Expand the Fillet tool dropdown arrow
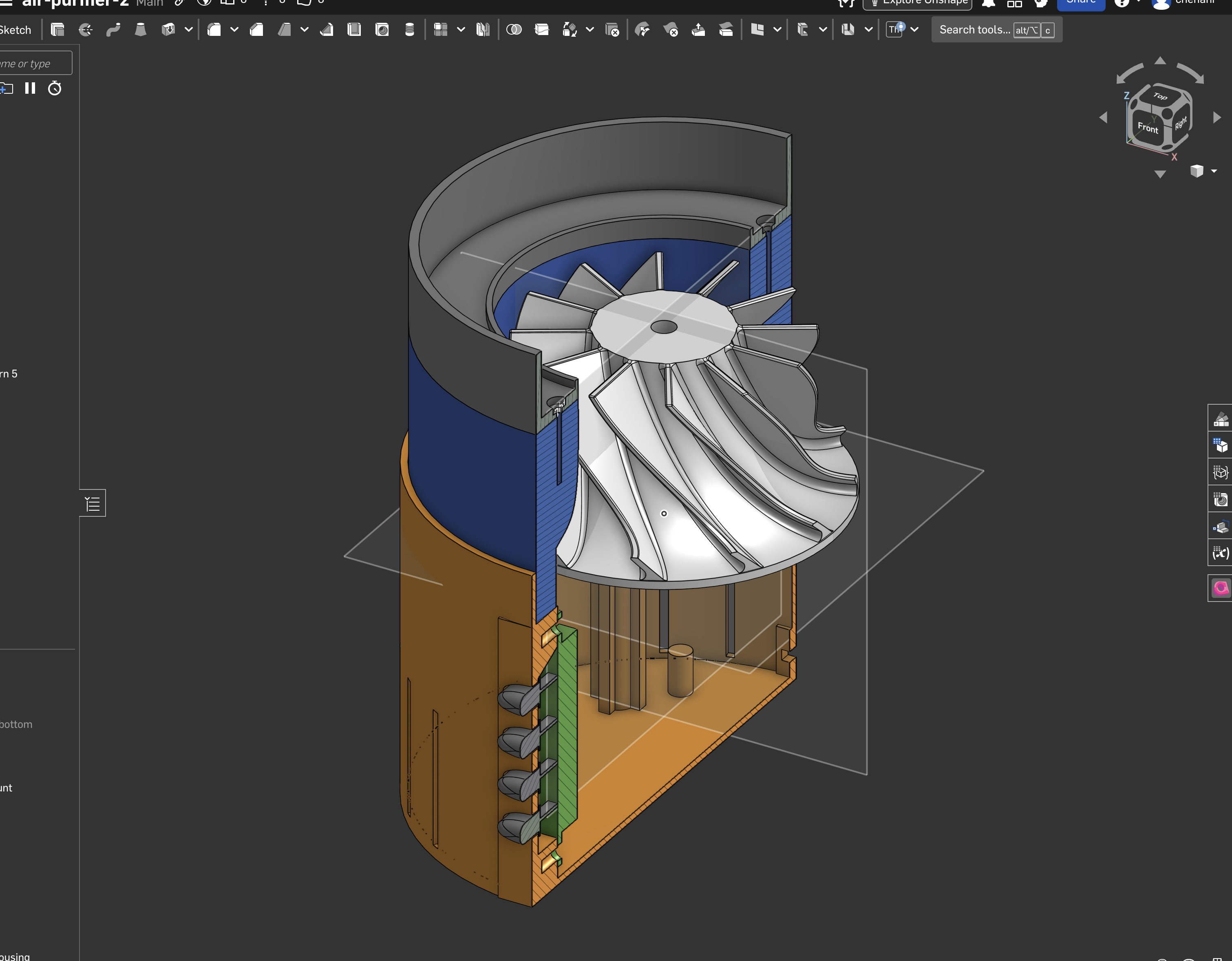Viewport: 1232px width, 961px height. click(x=234, y=30)
